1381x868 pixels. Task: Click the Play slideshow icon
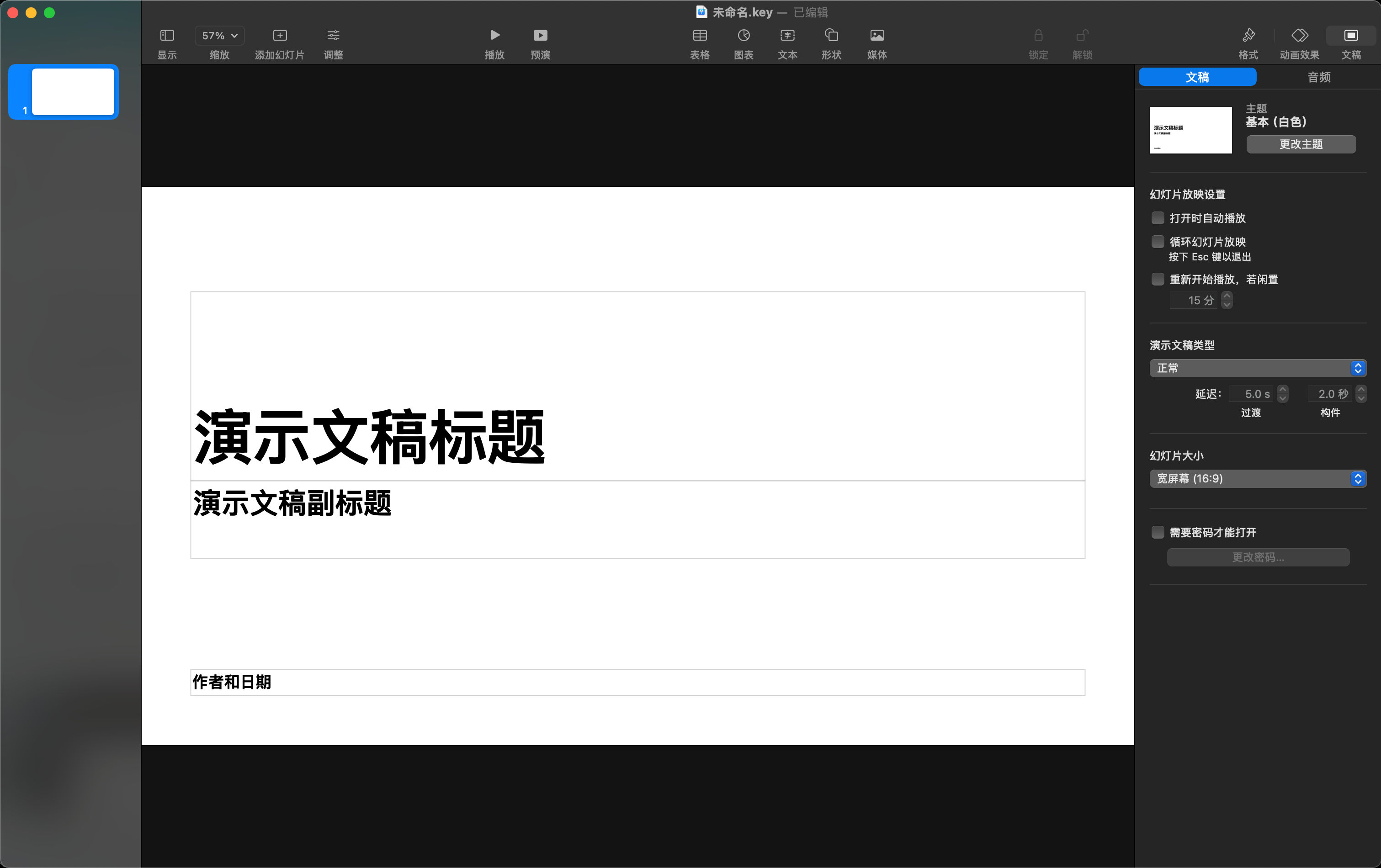tap(494, 36)
